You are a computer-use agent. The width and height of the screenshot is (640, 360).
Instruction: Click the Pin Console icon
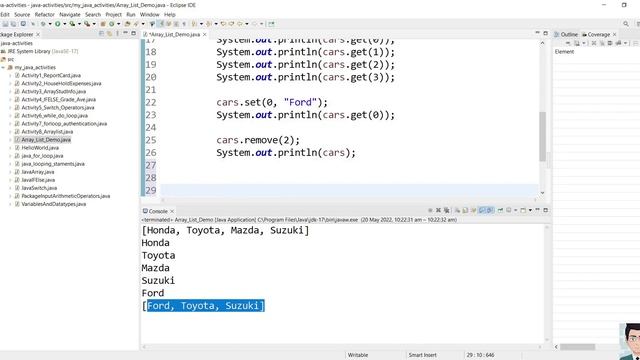[x=500, y=210]
